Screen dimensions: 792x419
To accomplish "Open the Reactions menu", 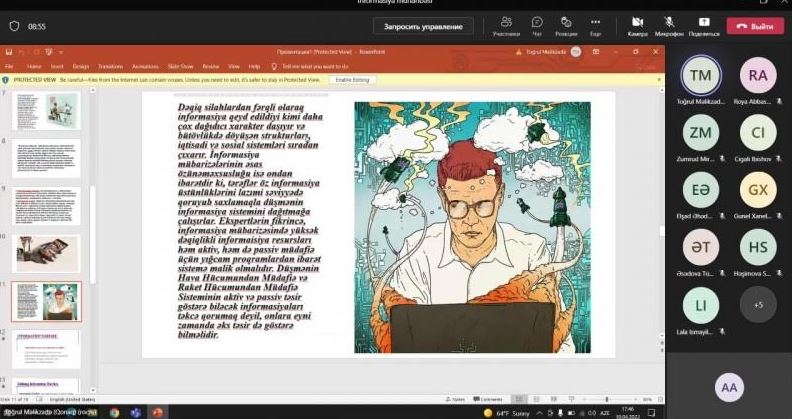I will click(x=566, y=26).
